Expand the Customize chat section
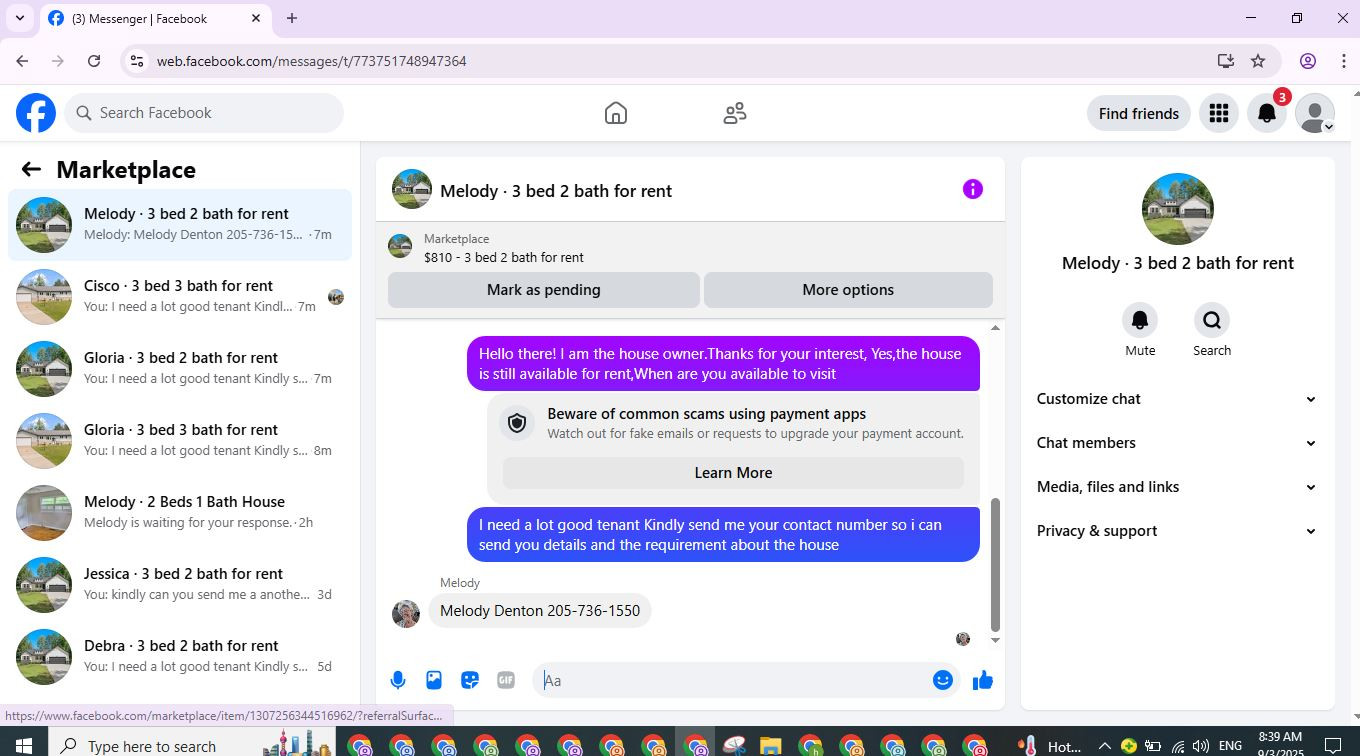This screenshot has height=756, width=1360. pos(1177,399)
